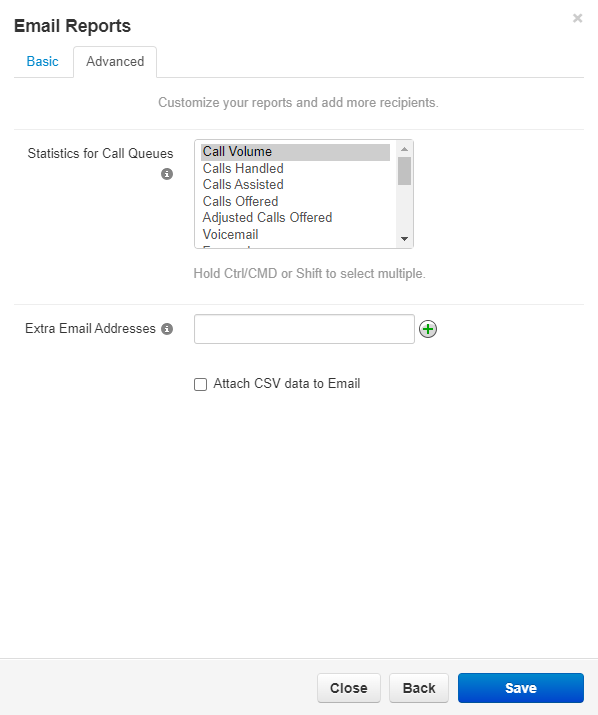Click the Attach CSV data to Email label
Image resolution: width=598 pixels, height=715 pixels.
[286, 383]
